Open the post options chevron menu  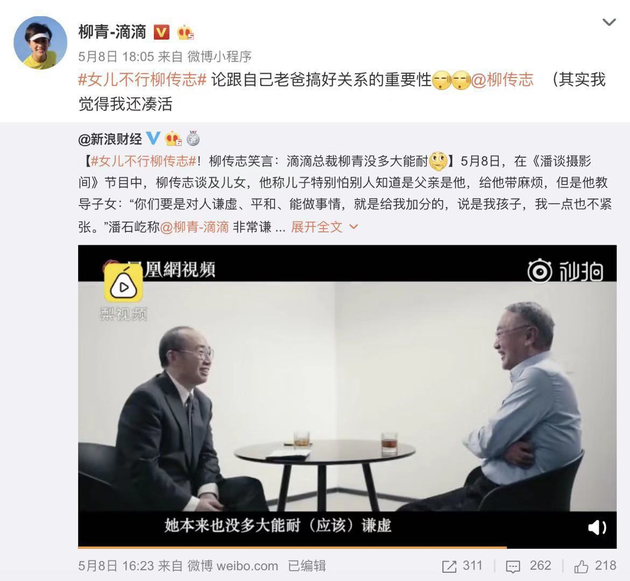click(609, 23)
